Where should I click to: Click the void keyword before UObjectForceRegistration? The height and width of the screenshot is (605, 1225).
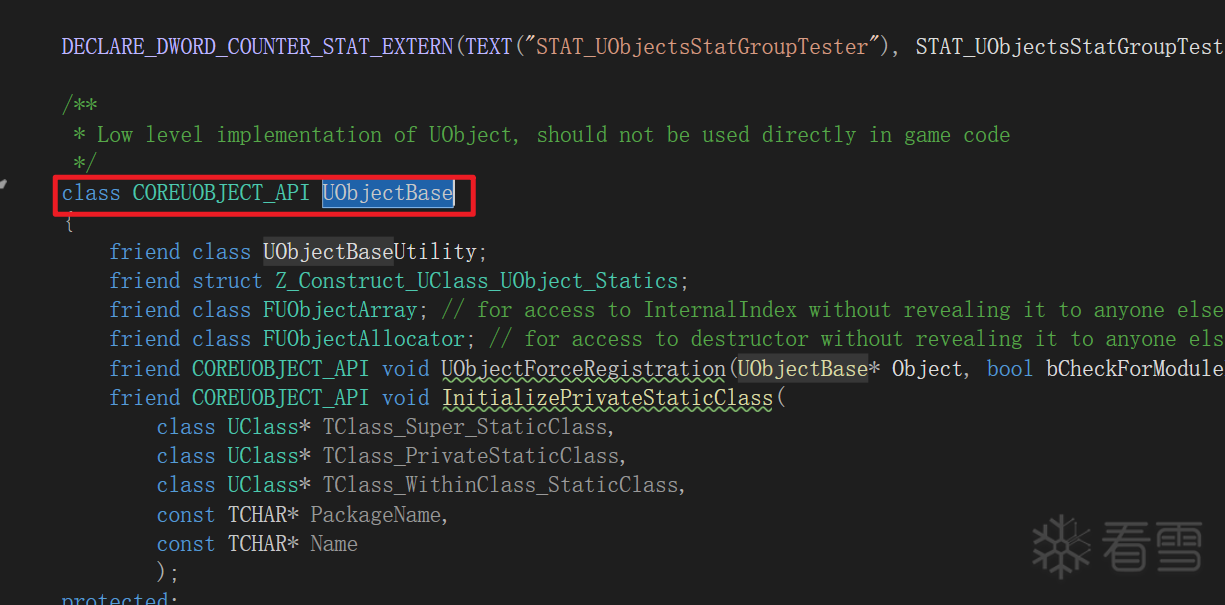(x=406, y=369)
